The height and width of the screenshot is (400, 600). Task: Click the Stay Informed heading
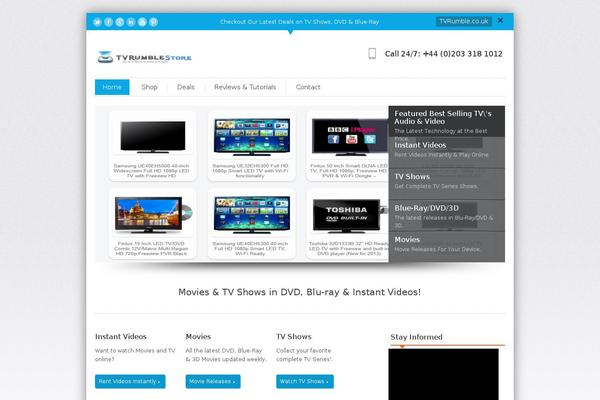(416, 337)
